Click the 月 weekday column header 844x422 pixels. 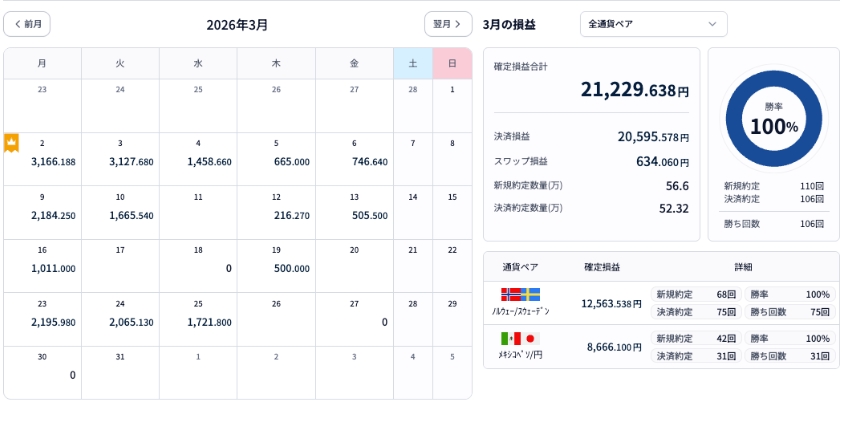click(x=43, y=64)
